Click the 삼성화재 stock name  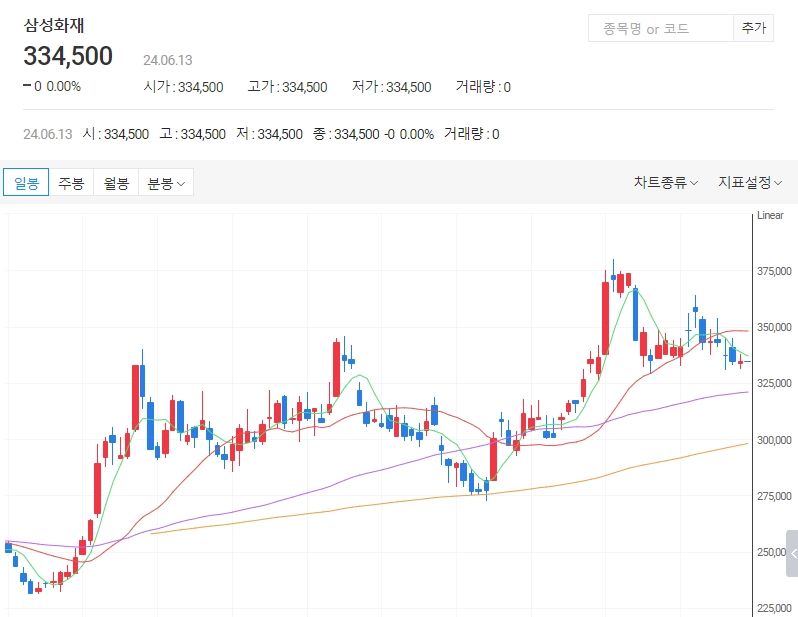pyautogui.click(x=54, y=25)
